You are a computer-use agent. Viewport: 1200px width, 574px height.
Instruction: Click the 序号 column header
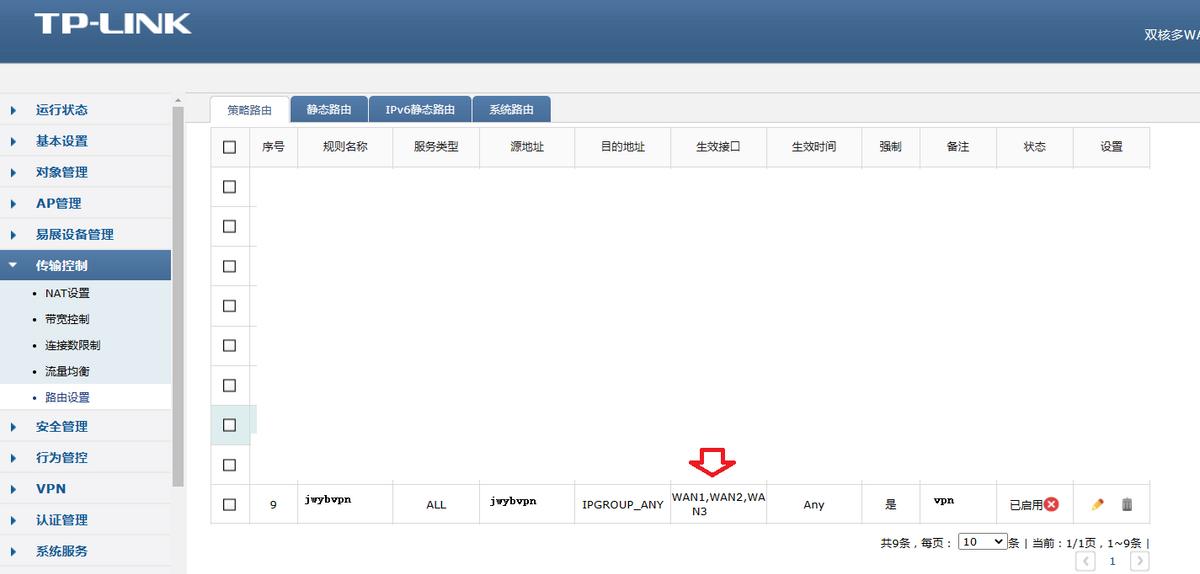(273, 147)
